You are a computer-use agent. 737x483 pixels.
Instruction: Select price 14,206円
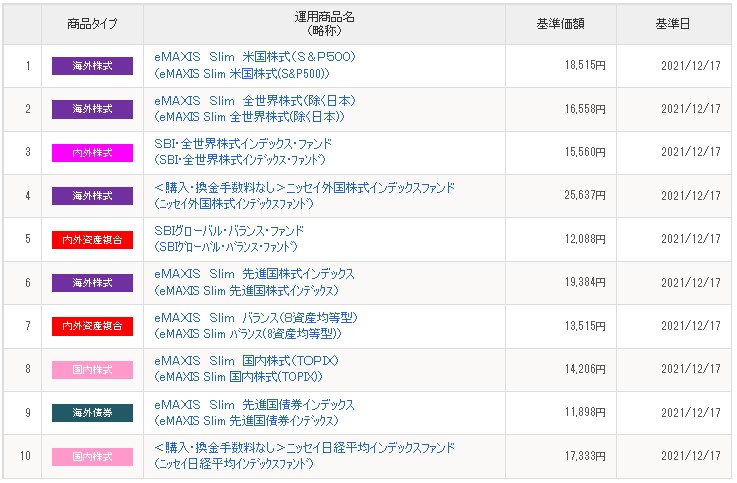point(585,369)
